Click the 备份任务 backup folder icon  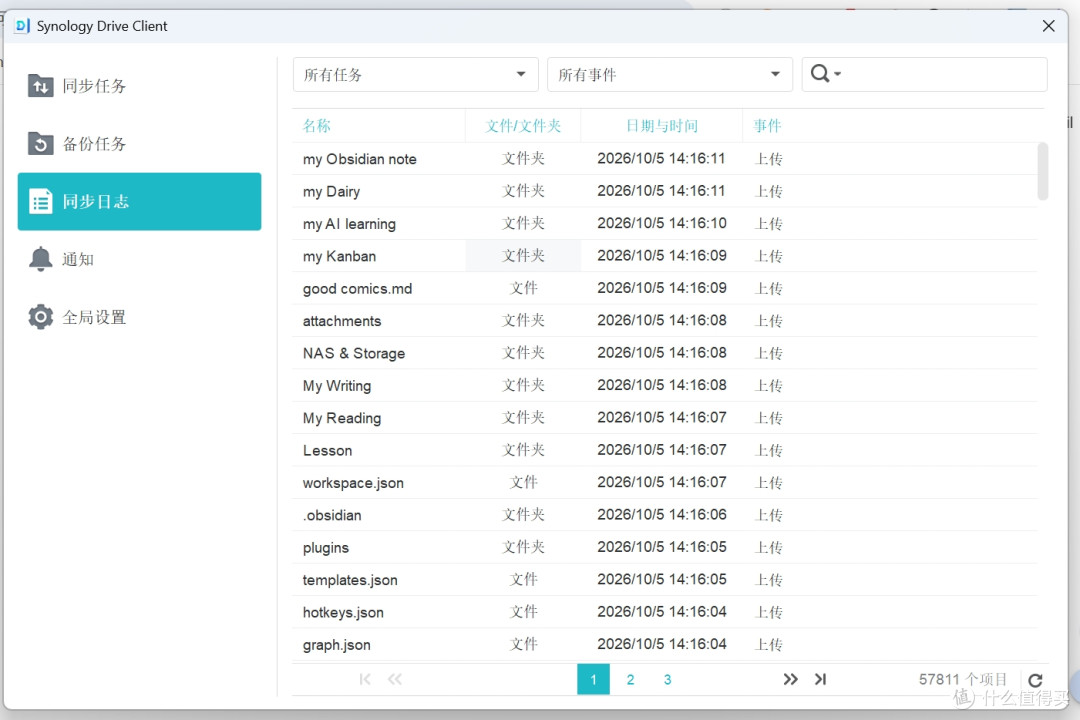click(41, 143)
